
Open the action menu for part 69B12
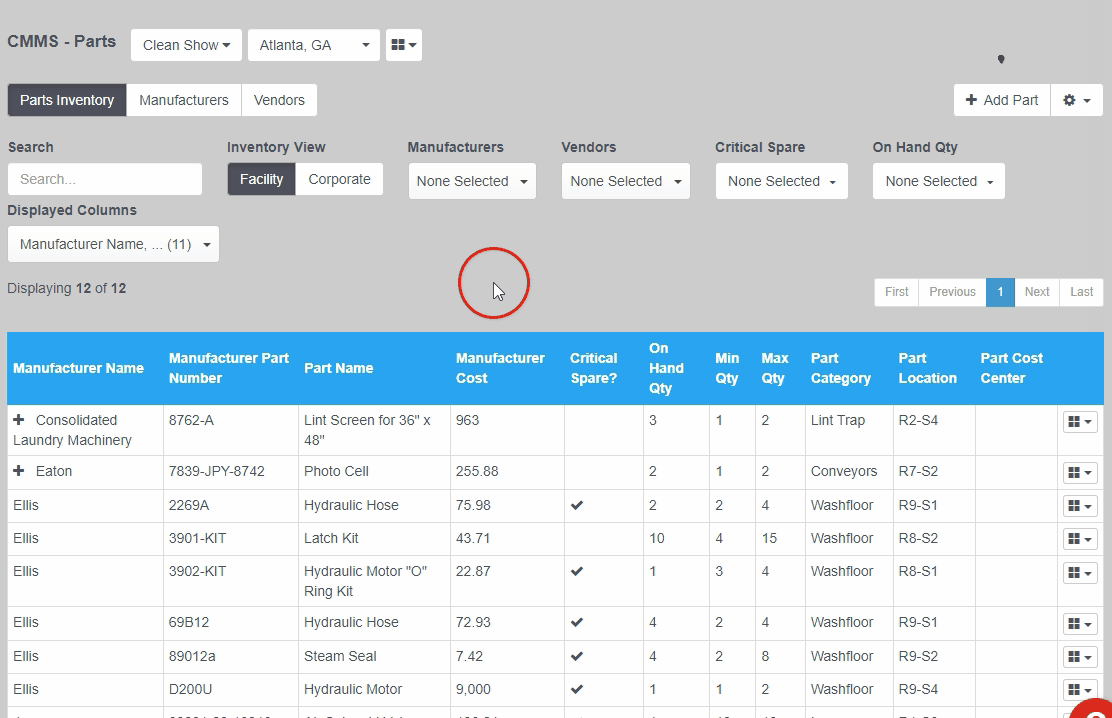pos(1080,624)
